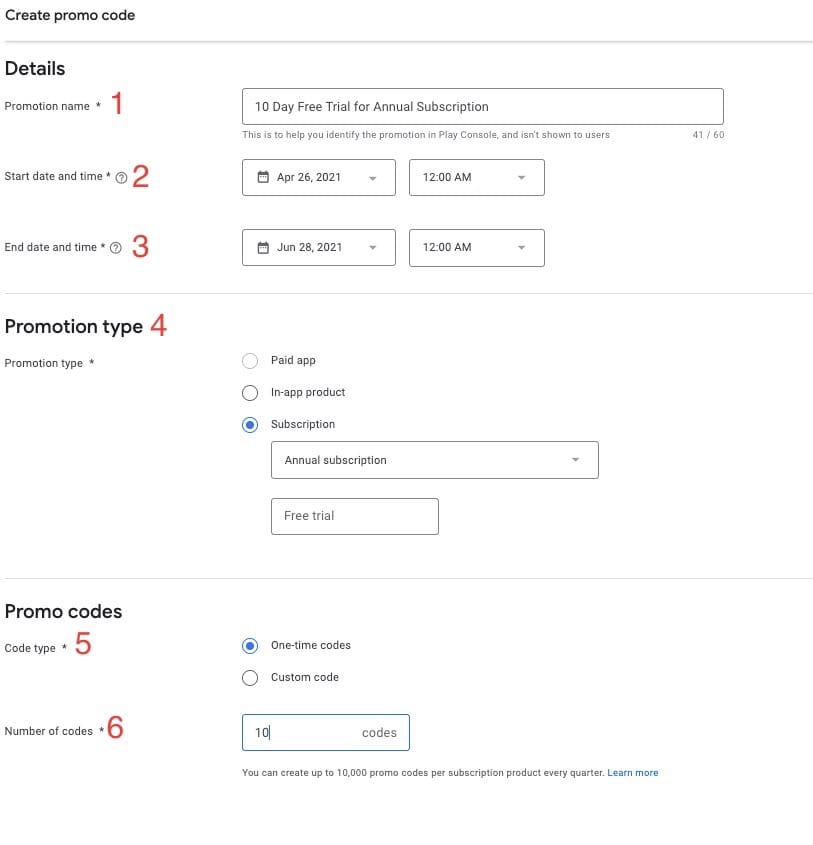Open the Learn more link about promo codes
This screenshot has width=813, height=845.
[x=632, y=772]
